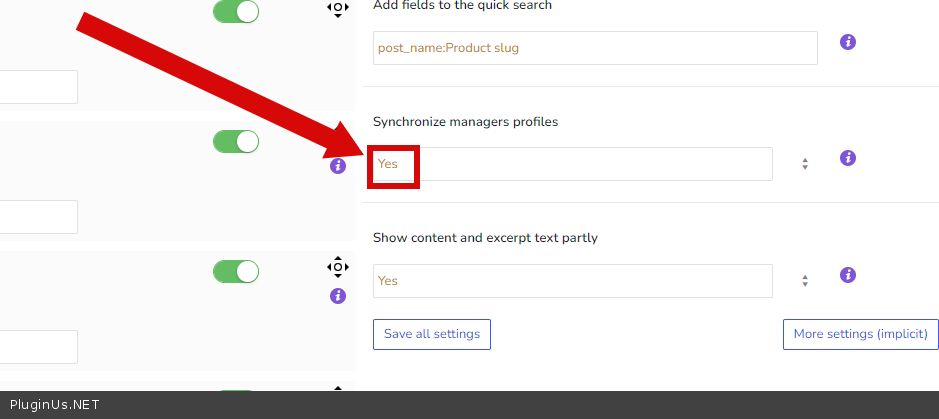Turn off the topmost green toggle switch
The width and height of the screenshot is (939, 419).
pos(236,12)
